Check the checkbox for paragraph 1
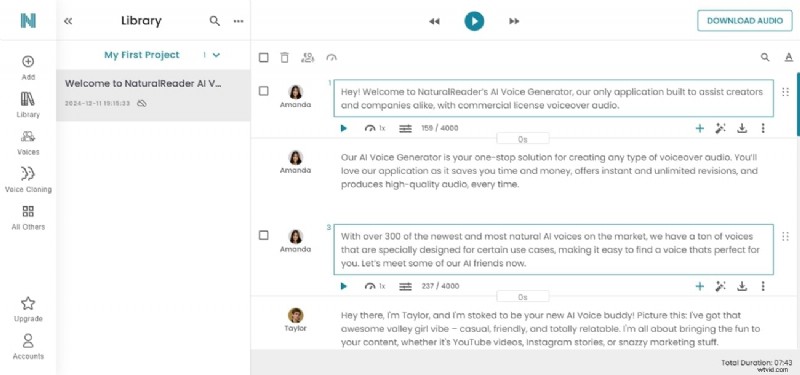800x375 pixels. (263, 91)
